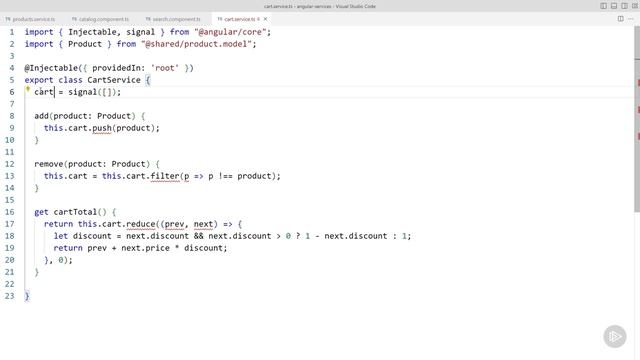Viewport: 640px width, 360px height.
Task: Click the "CartService" class name
Action: tap(114, 80)
